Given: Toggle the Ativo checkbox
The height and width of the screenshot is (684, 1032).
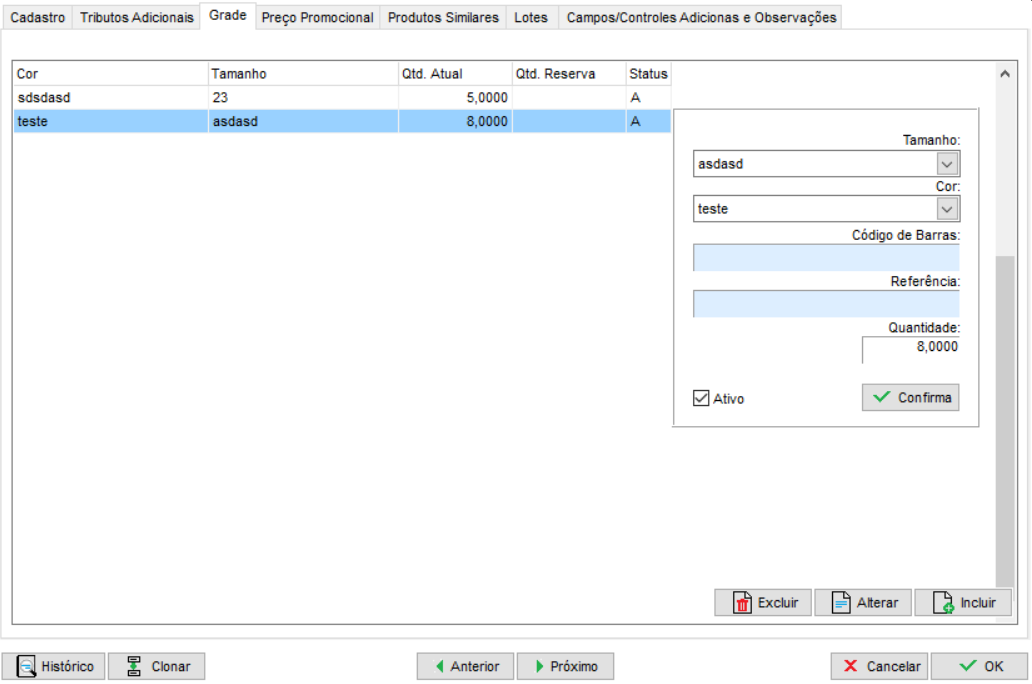Looking at the screenshot, I should (701, 398).
